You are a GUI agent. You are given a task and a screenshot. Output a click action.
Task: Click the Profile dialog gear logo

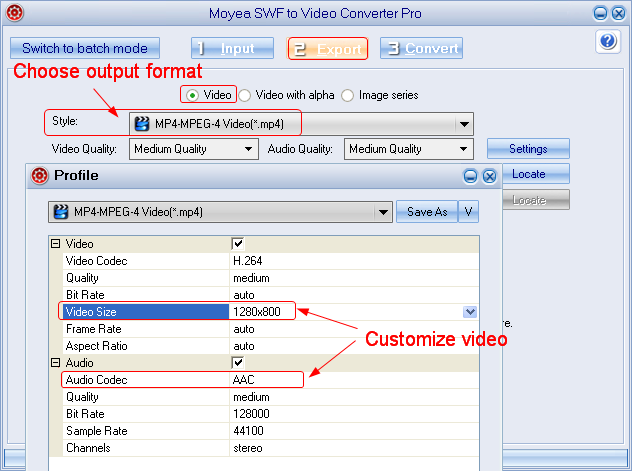40,176
